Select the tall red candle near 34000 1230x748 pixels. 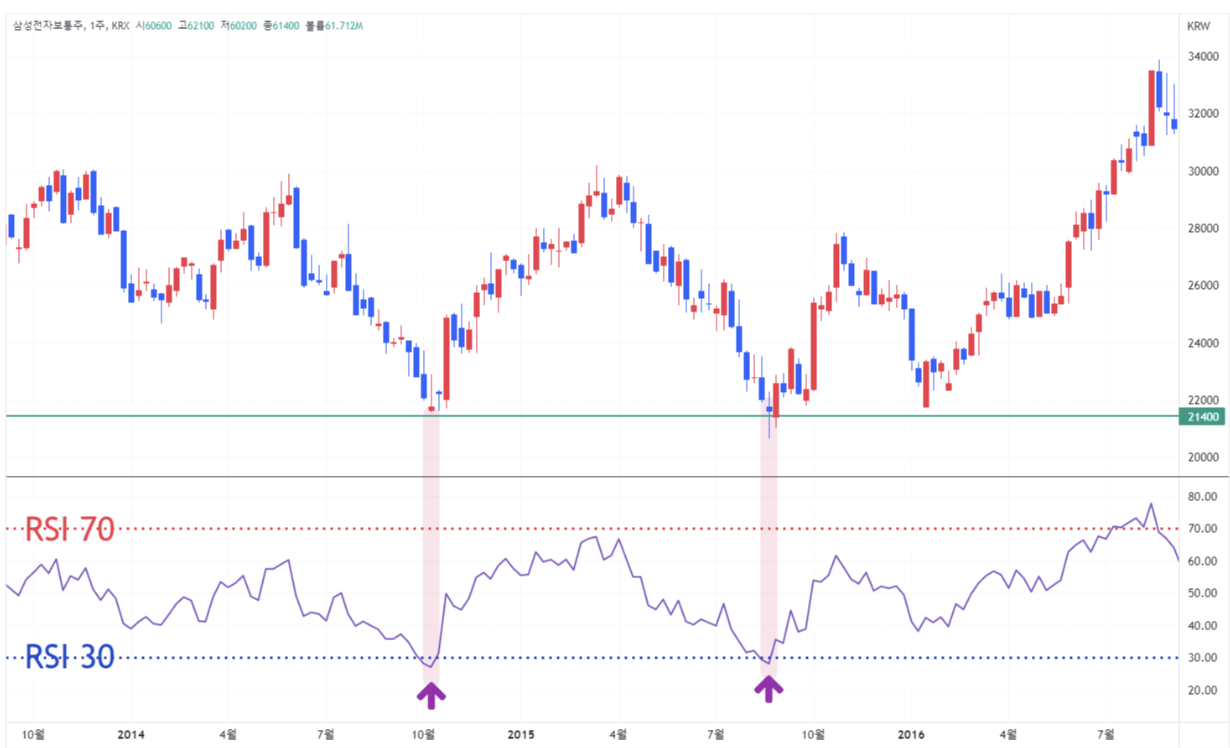(x=1150, y=108)
